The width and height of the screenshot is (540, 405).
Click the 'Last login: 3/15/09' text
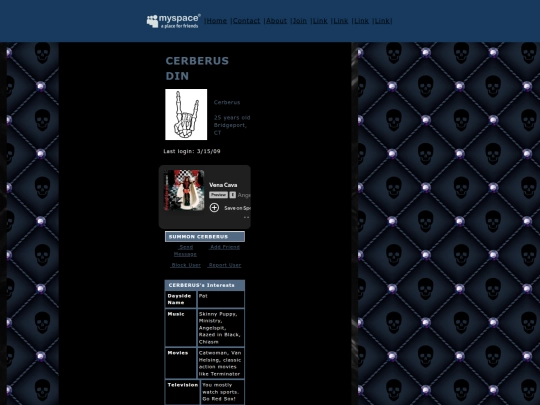pos(192,151)
